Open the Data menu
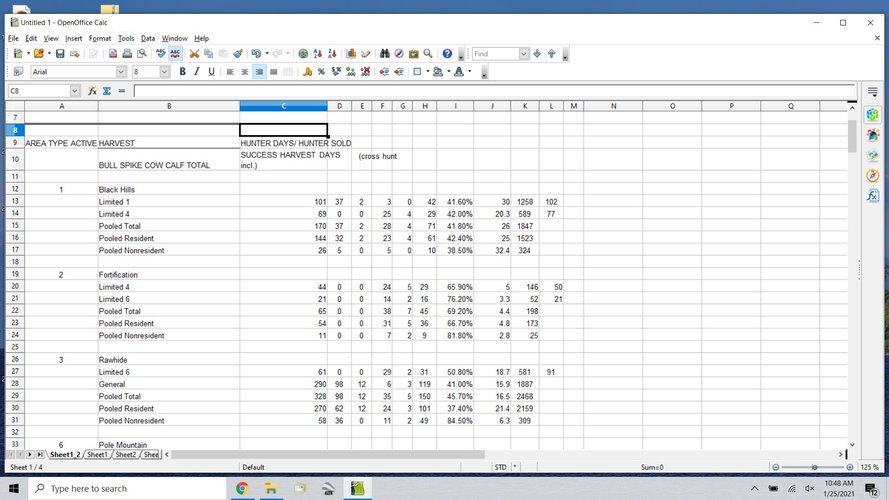Image resolution: width=889 pixels, height=500 pixels. (148, 38)
